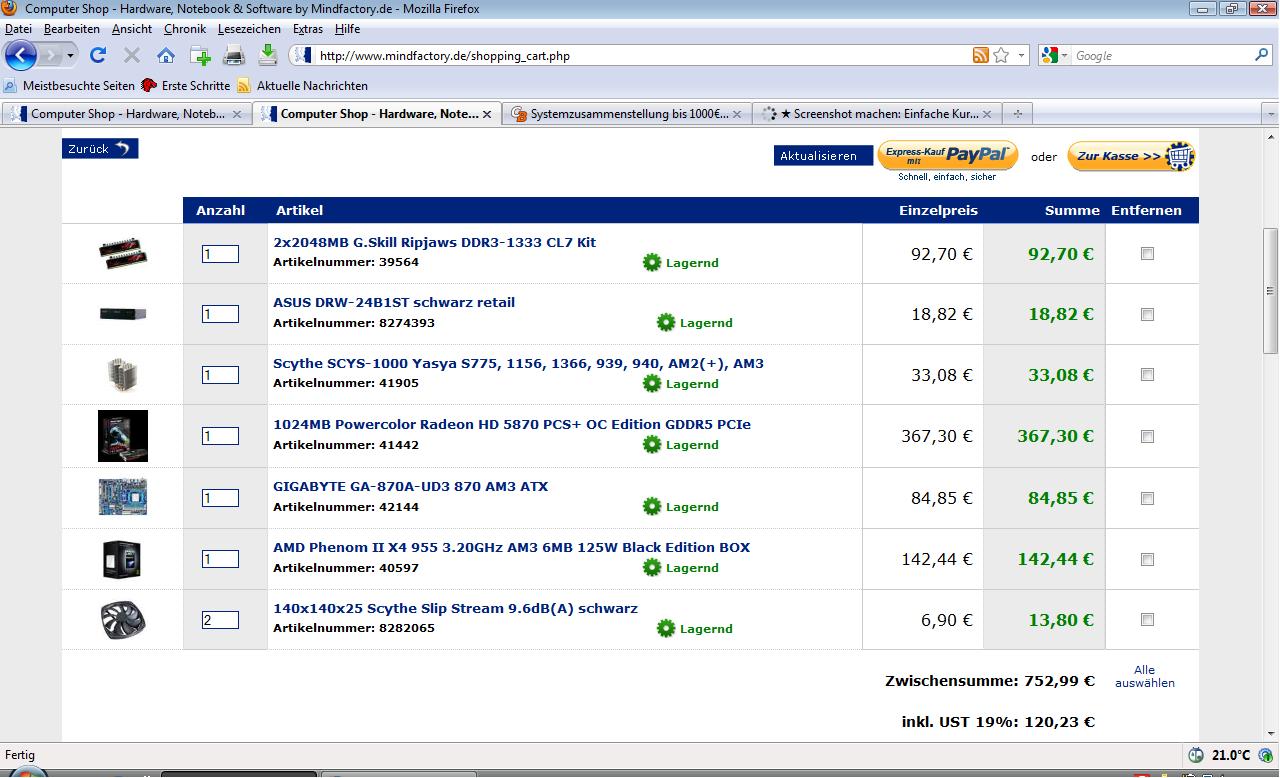
Task: Check remove box for Scythe Slip Stream row
Action: [x=1147, y=619]
